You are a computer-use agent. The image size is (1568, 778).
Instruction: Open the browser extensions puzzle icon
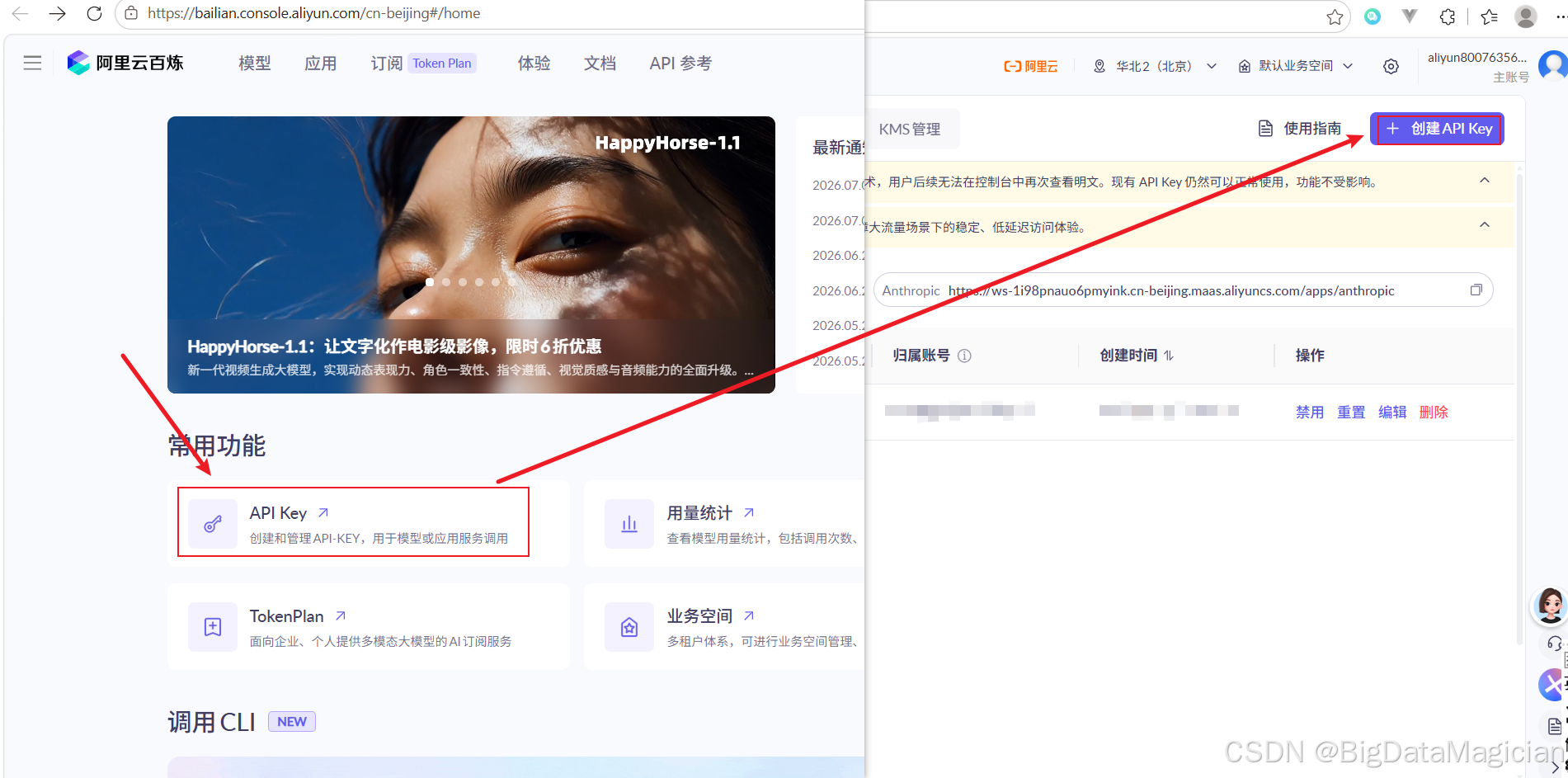(x=1448, y=17)
